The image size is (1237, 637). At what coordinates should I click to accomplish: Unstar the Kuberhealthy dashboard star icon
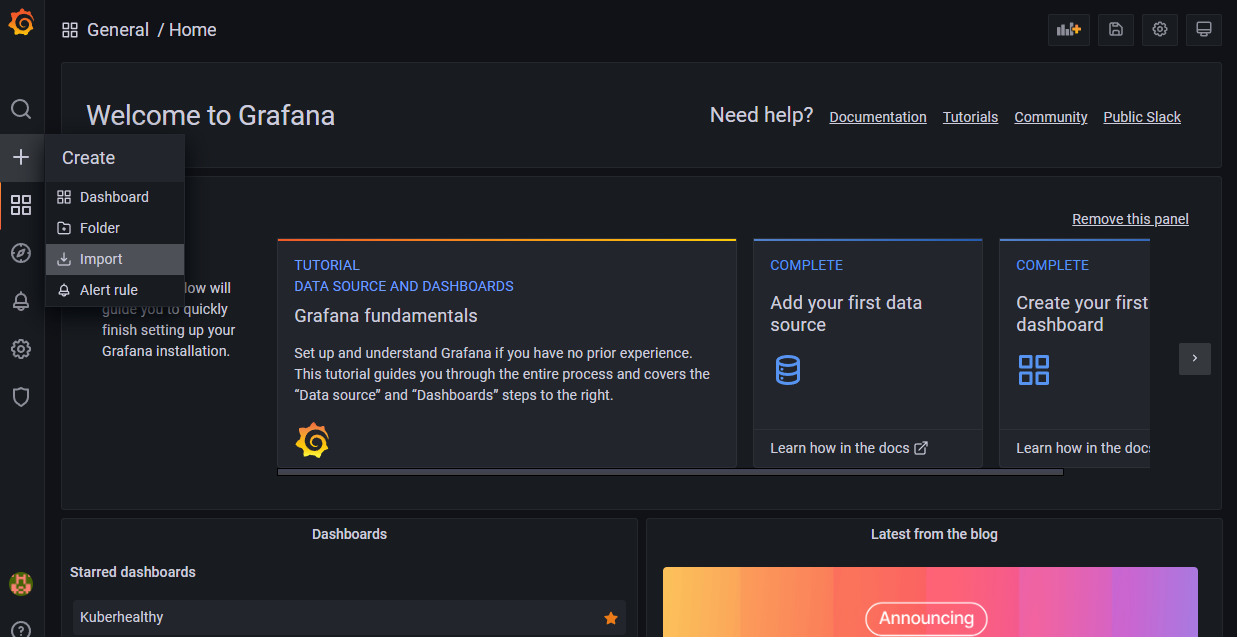(611, 618)
